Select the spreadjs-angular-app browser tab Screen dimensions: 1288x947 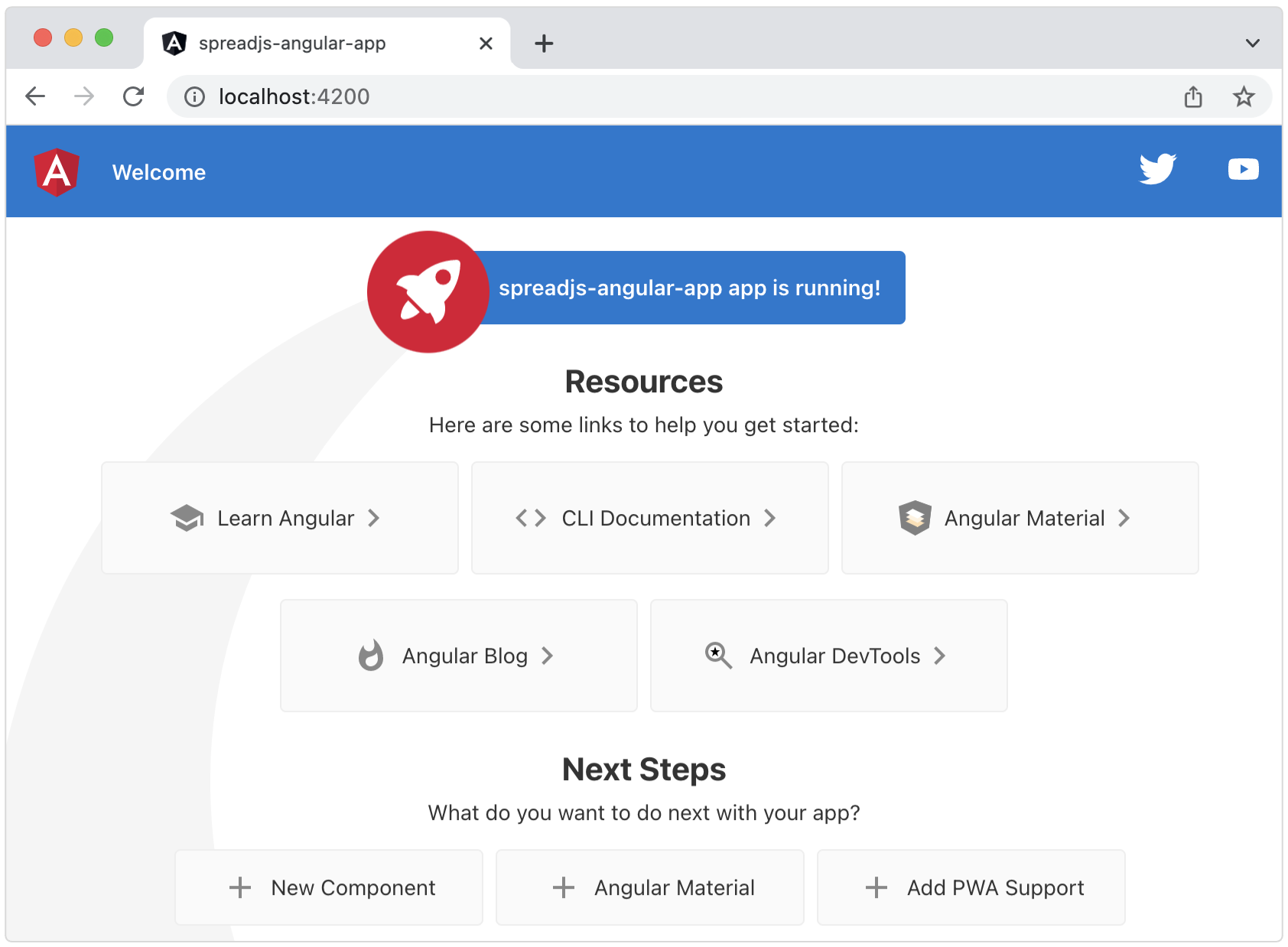pos(327,44)
